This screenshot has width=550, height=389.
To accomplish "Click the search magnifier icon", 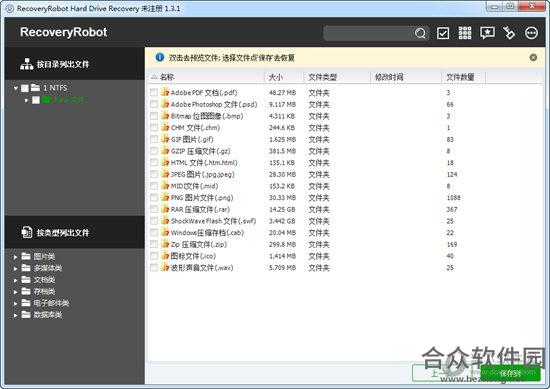I will [420, 33].
